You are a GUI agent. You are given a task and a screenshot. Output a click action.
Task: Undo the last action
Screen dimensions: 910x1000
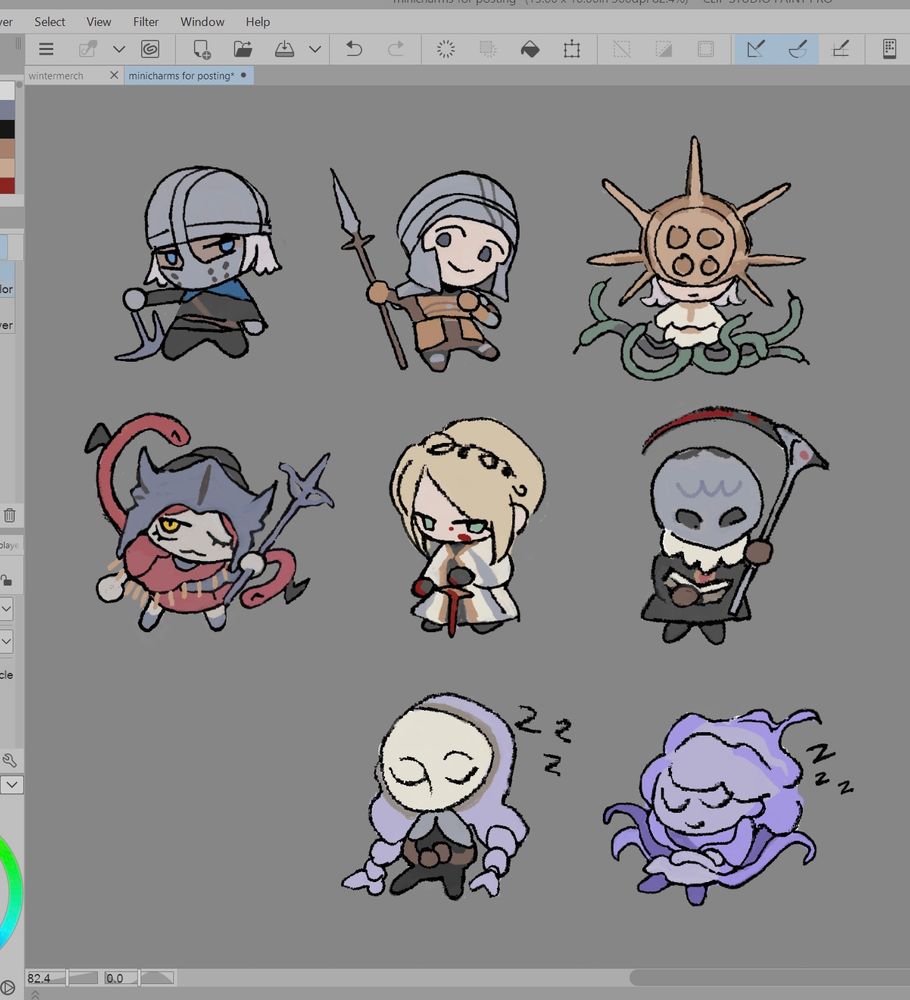(354, 49)
